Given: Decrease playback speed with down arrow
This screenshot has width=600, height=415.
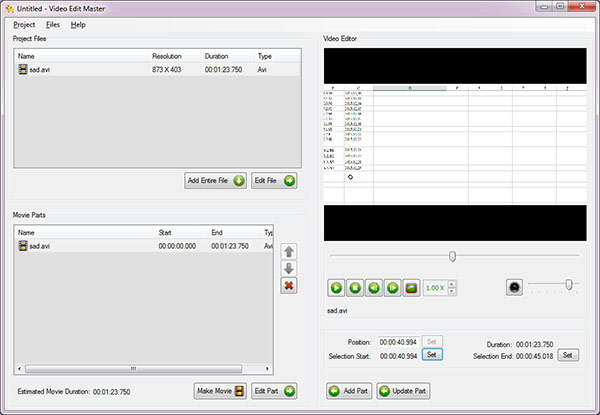Looking at the screenshot, I should point(452,291).
